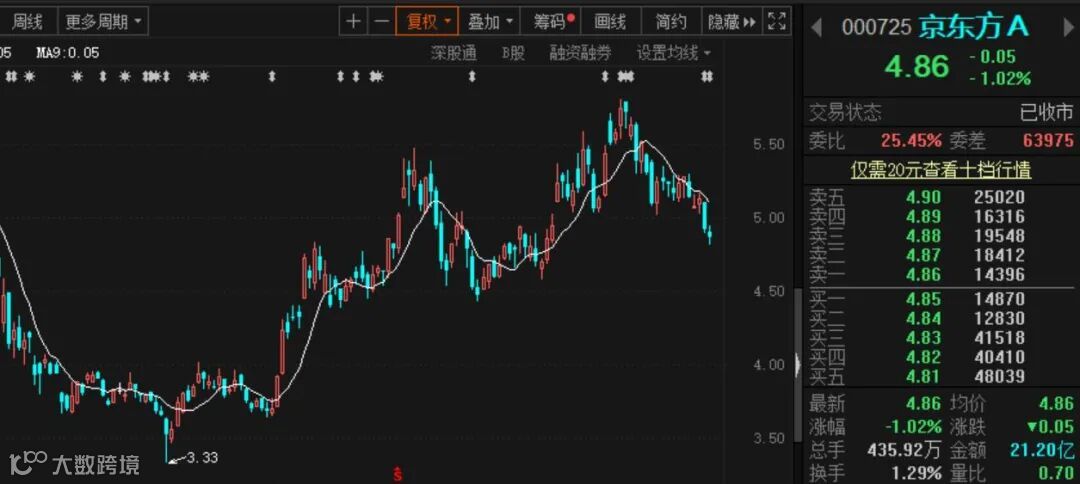Click the stock code 000725
The width and height of the screenshot is (1080, 484).
click(877, 28)
